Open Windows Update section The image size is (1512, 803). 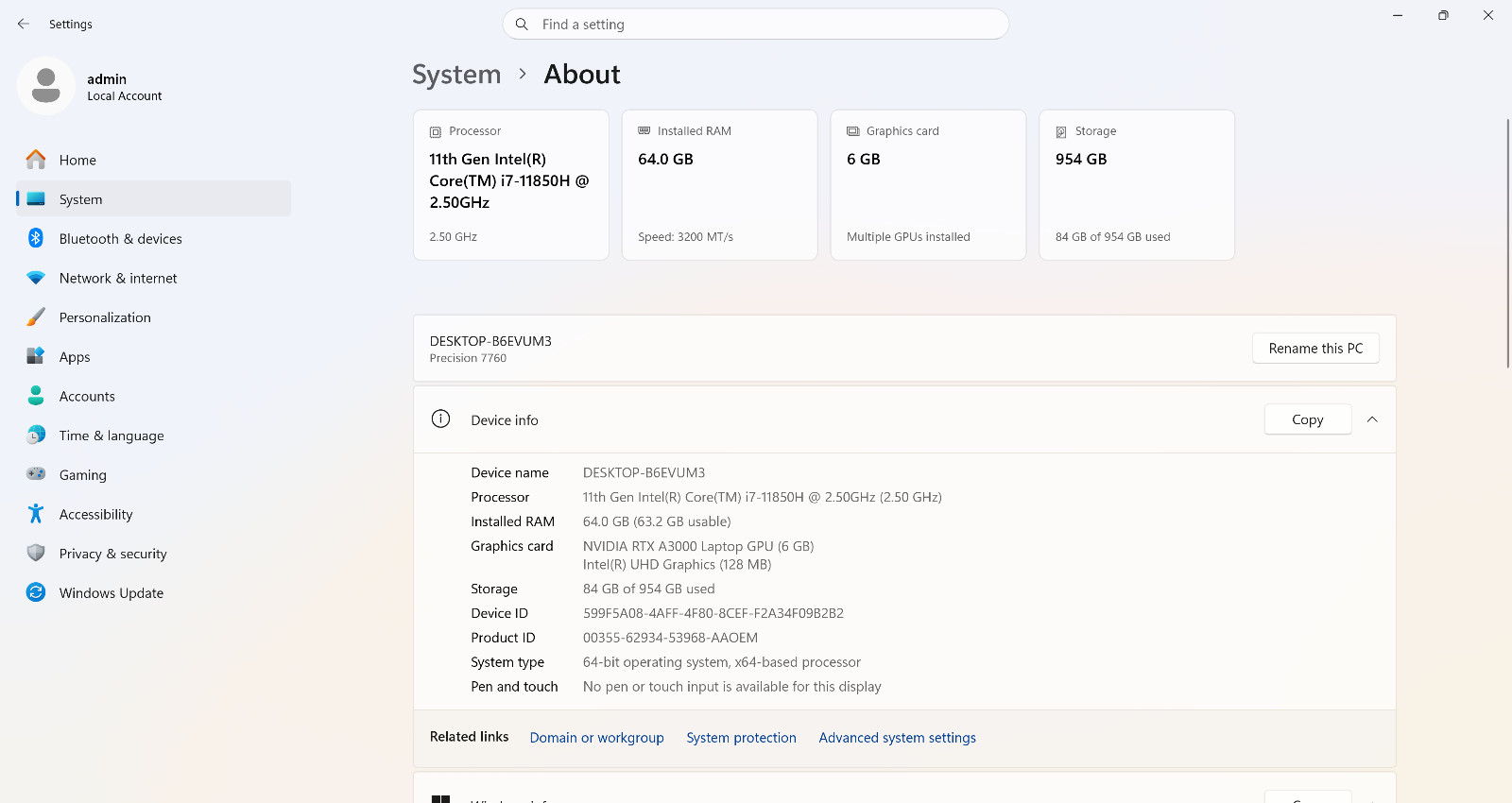tap(154, 592)
